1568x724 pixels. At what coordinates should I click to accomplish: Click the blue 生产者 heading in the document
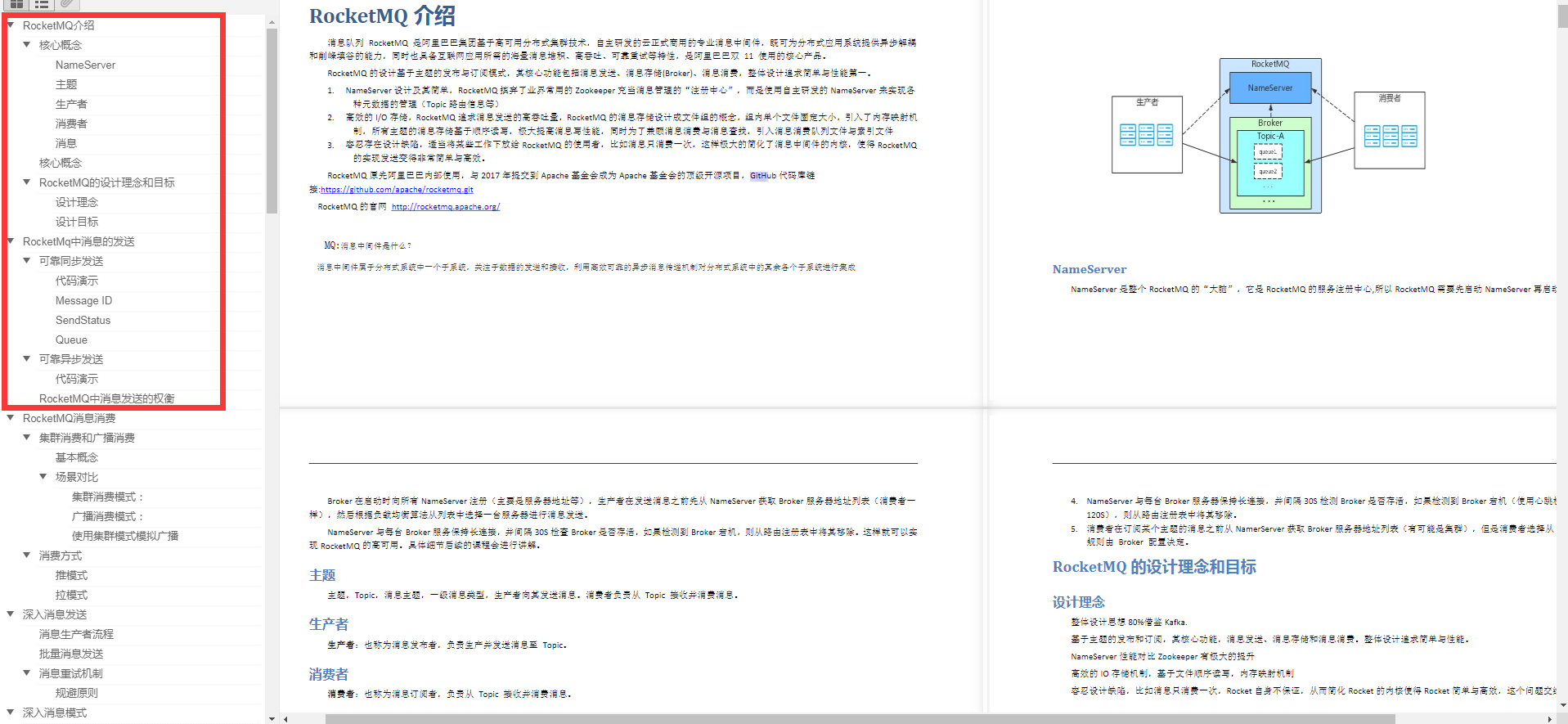tap(329, 624)
